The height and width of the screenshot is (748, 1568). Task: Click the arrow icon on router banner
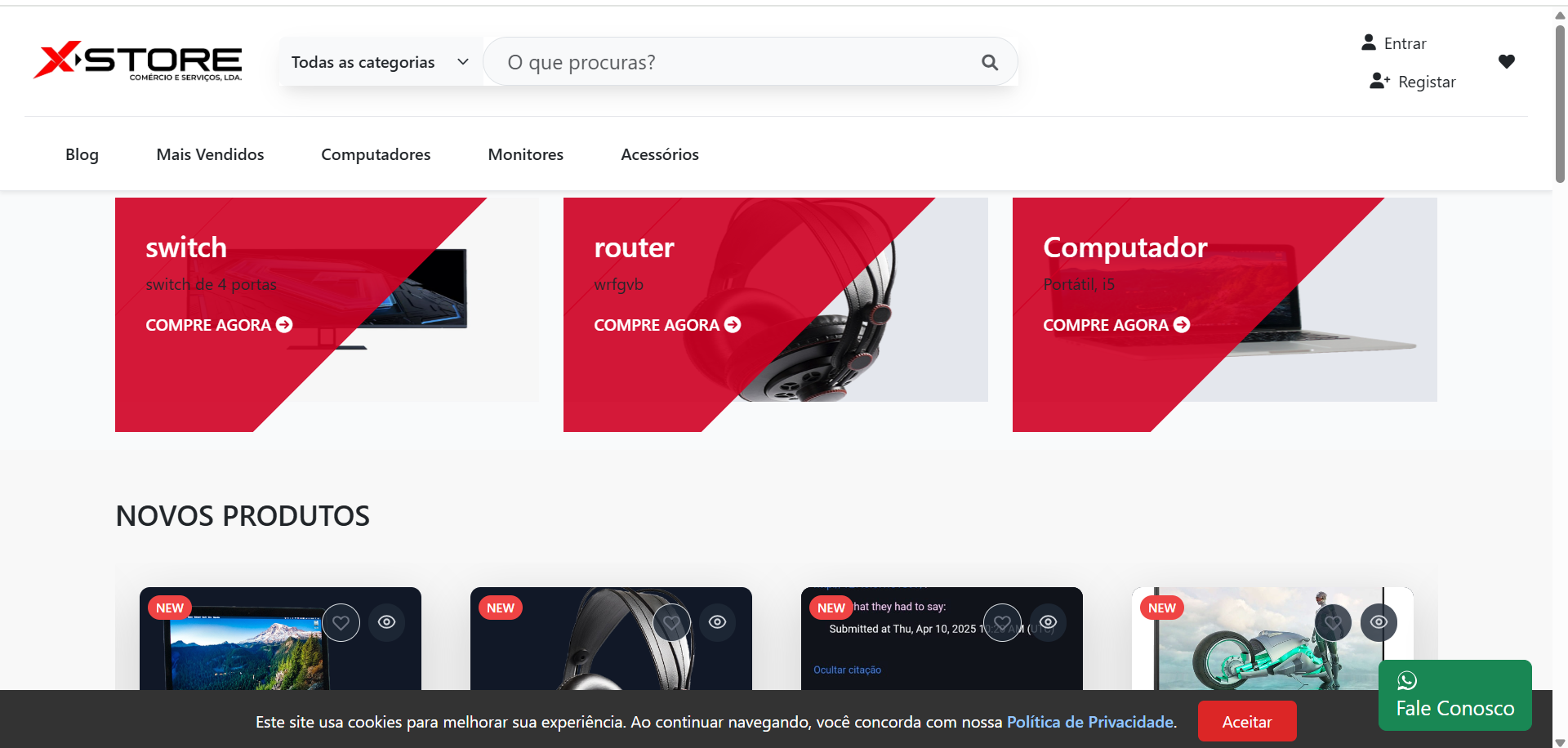[x=733, y=325]
